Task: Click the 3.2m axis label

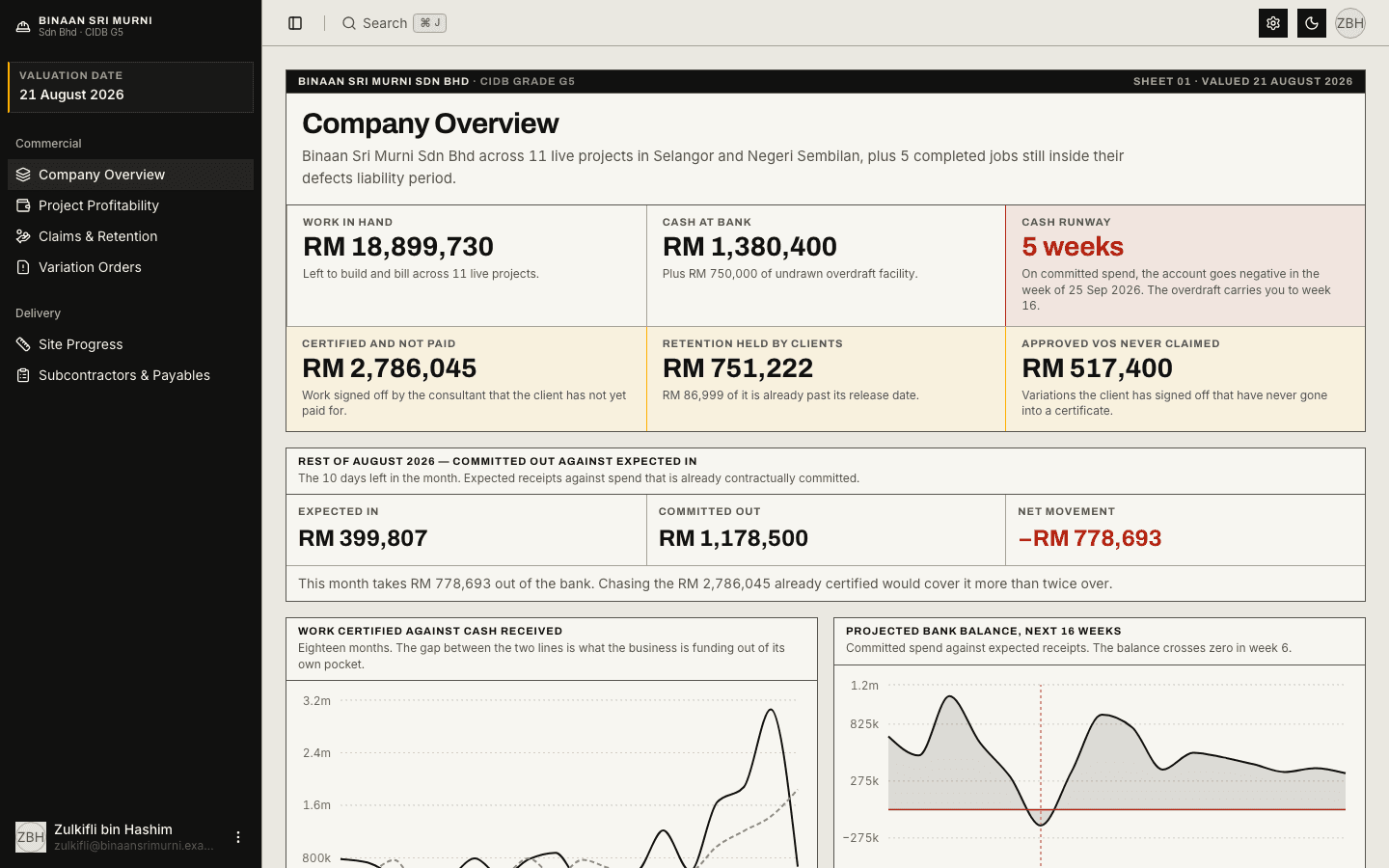Action: click(316, 701)
